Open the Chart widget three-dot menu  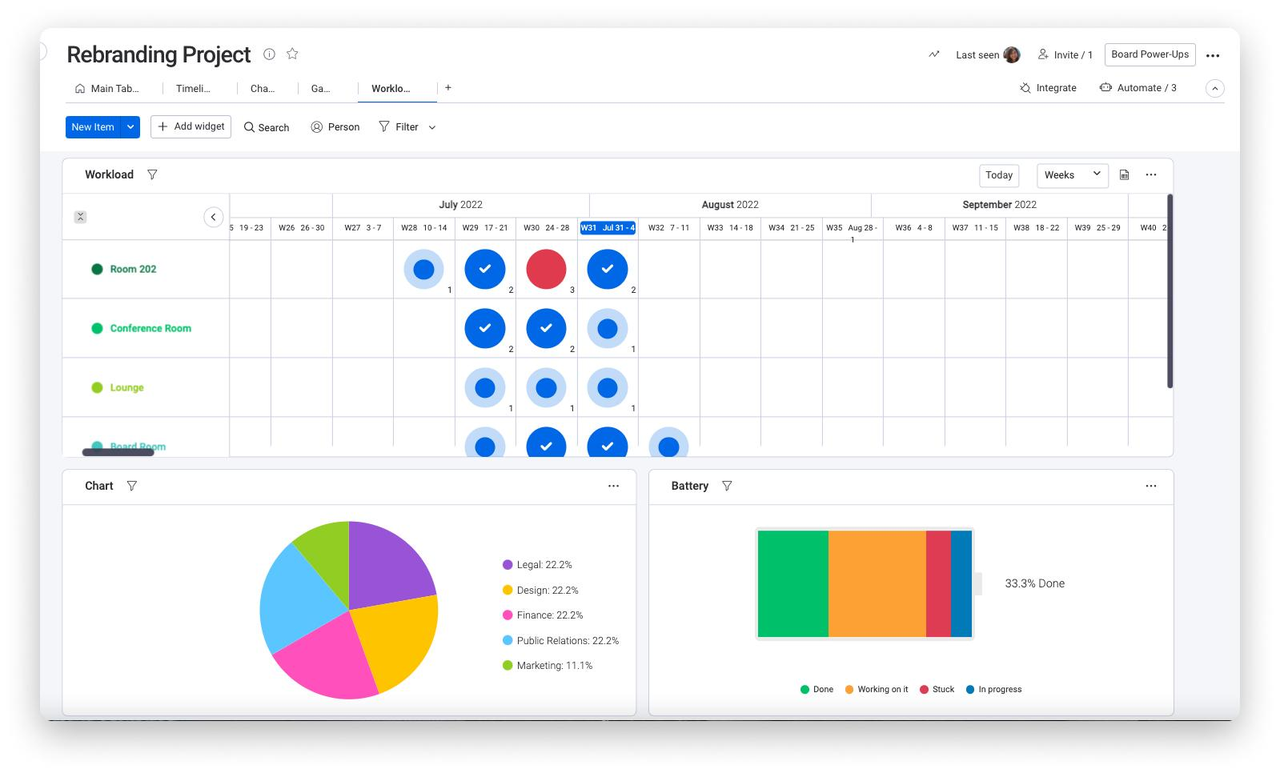pyautogui.click(x=613, y=486)
